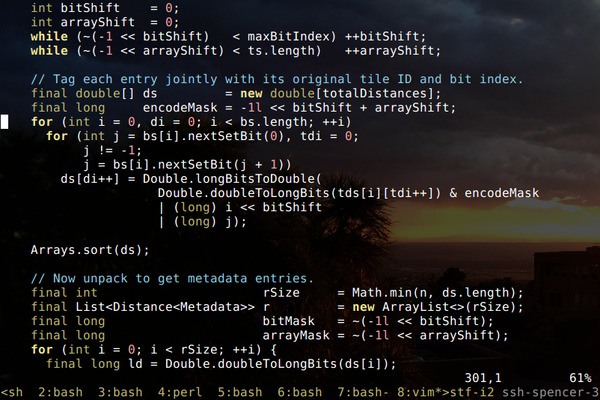Viewport: 600px width, 400px height.
Task: Place cursor on Arrays.sort(ds); line
Action: [90, 250]
